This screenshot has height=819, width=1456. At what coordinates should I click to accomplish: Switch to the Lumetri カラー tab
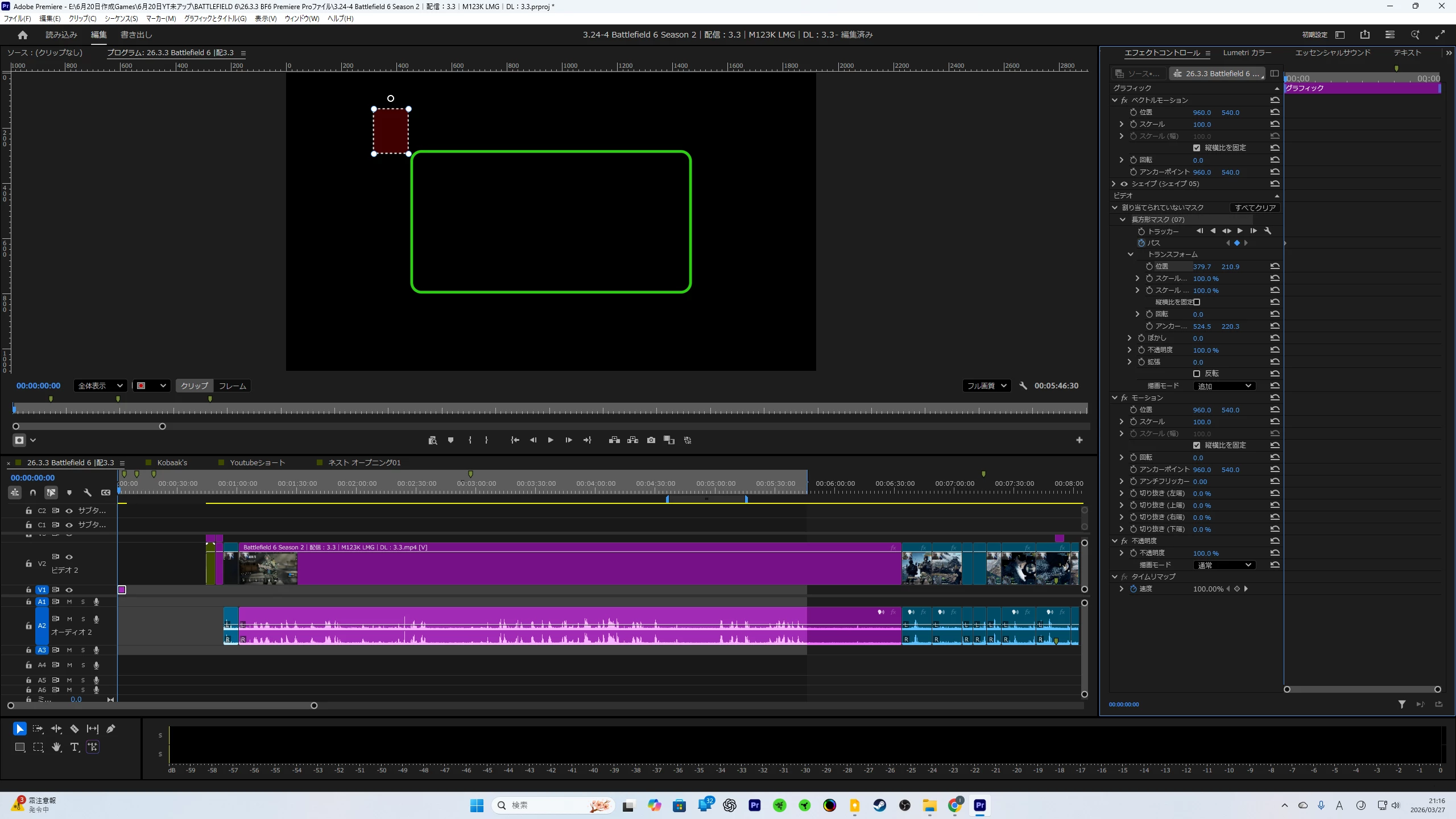[x=1247, y=52]
